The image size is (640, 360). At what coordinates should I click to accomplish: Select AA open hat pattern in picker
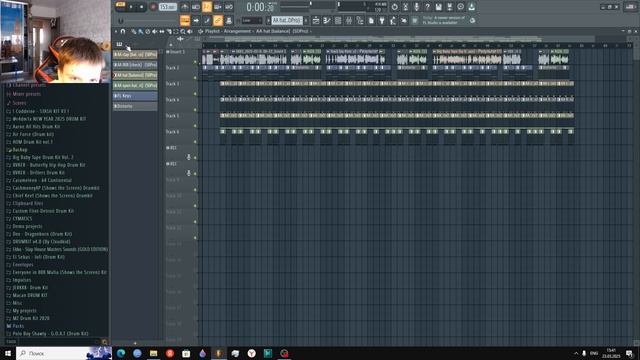135,85
